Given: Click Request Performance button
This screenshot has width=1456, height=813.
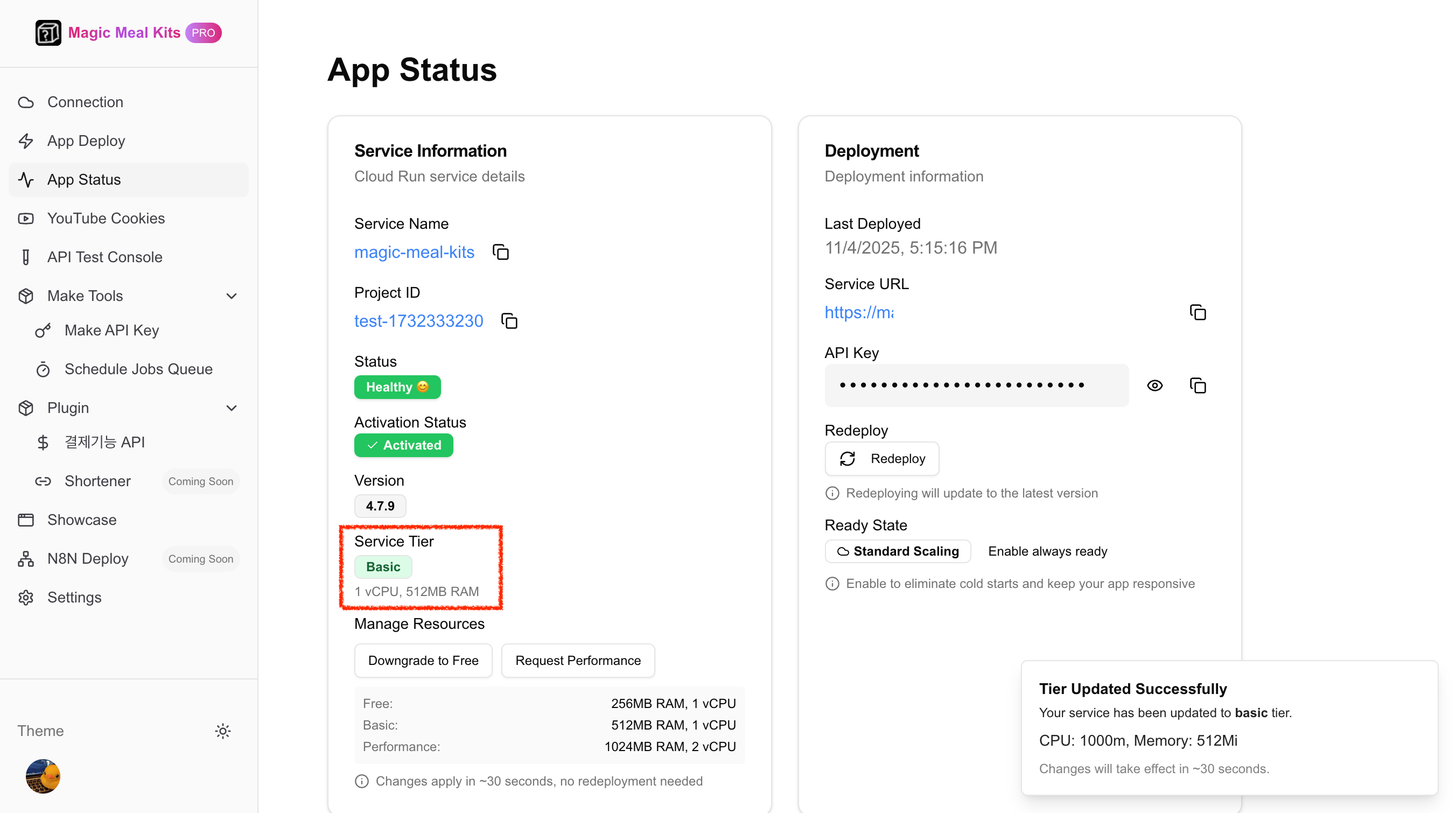Looking at the screenshot, I should pyautogui.click(x=578, y=661).
